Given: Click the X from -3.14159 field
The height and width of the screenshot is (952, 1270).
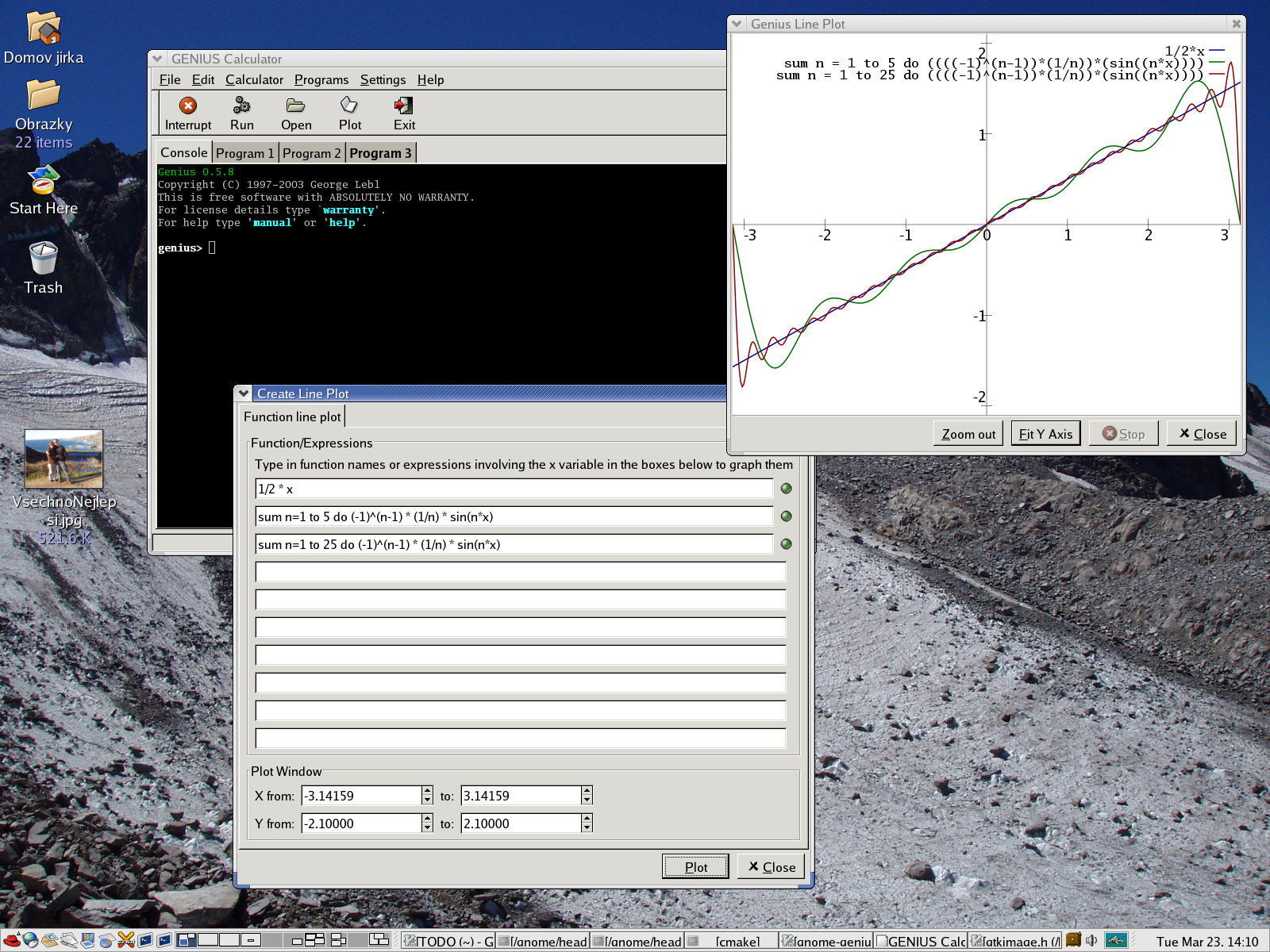Looking at the screenshot, I should [x=362, y=796].
